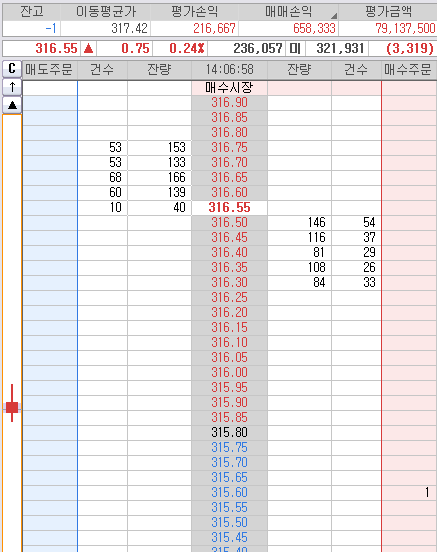Click bid quantity 146 at 316.50
The width and height of the screenshot is (437, 552).
[317, 222]
